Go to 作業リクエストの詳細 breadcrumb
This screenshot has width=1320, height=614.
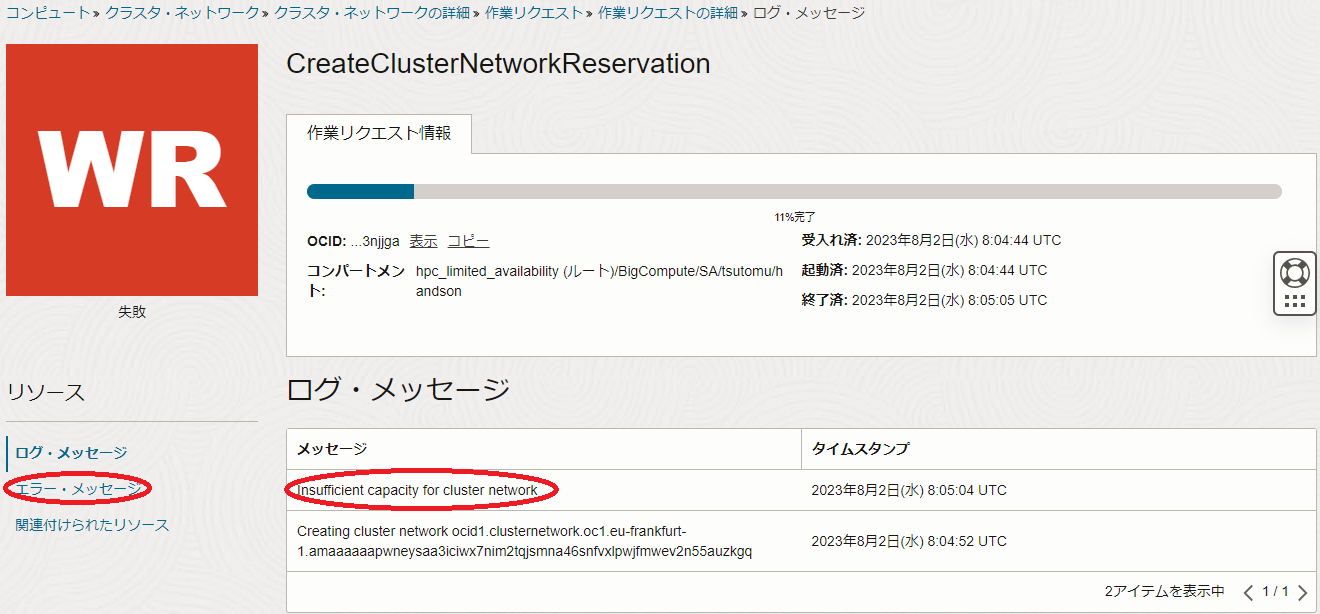pyautogui.click(x=667, y=13)
